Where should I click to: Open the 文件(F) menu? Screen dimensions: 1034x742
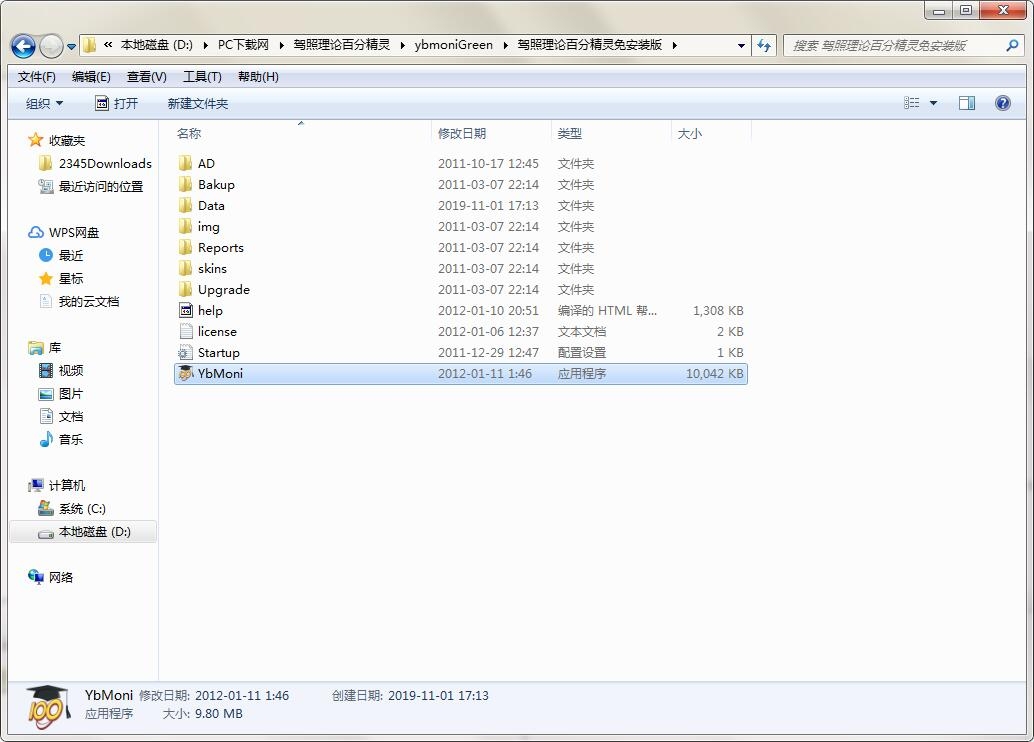(36, 77)
